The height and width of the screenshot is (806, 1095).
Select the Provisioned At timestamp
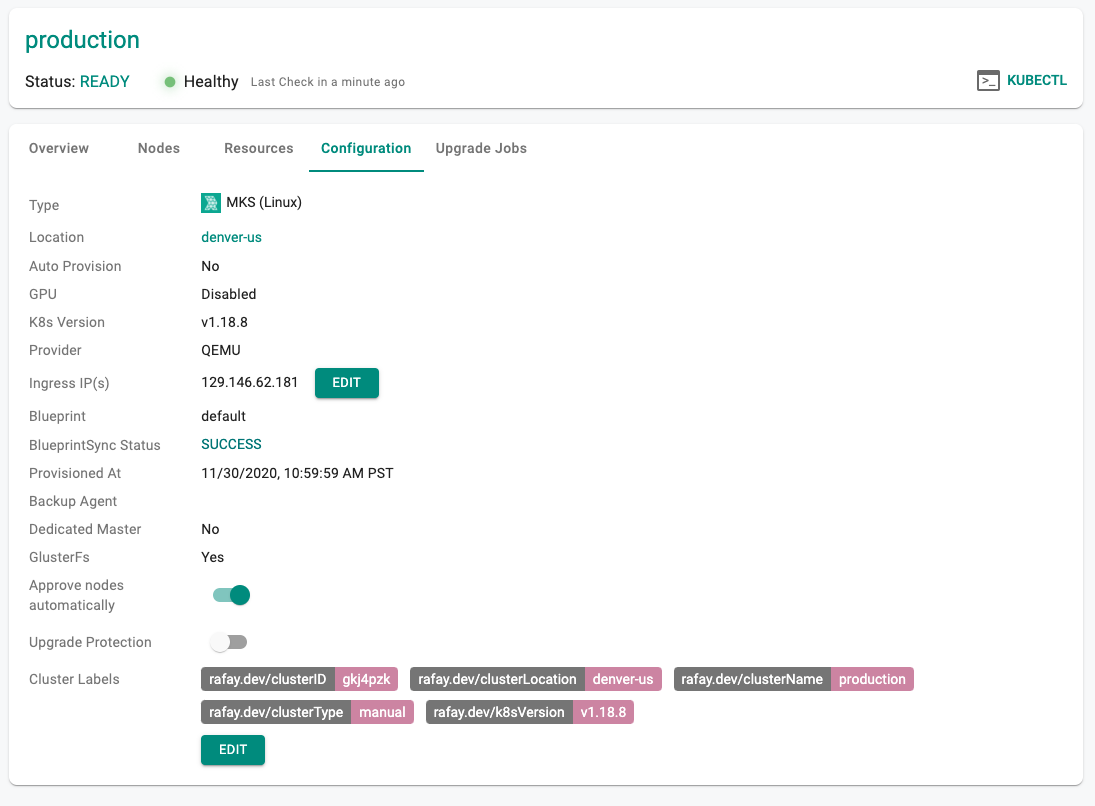tap(297, 474)
